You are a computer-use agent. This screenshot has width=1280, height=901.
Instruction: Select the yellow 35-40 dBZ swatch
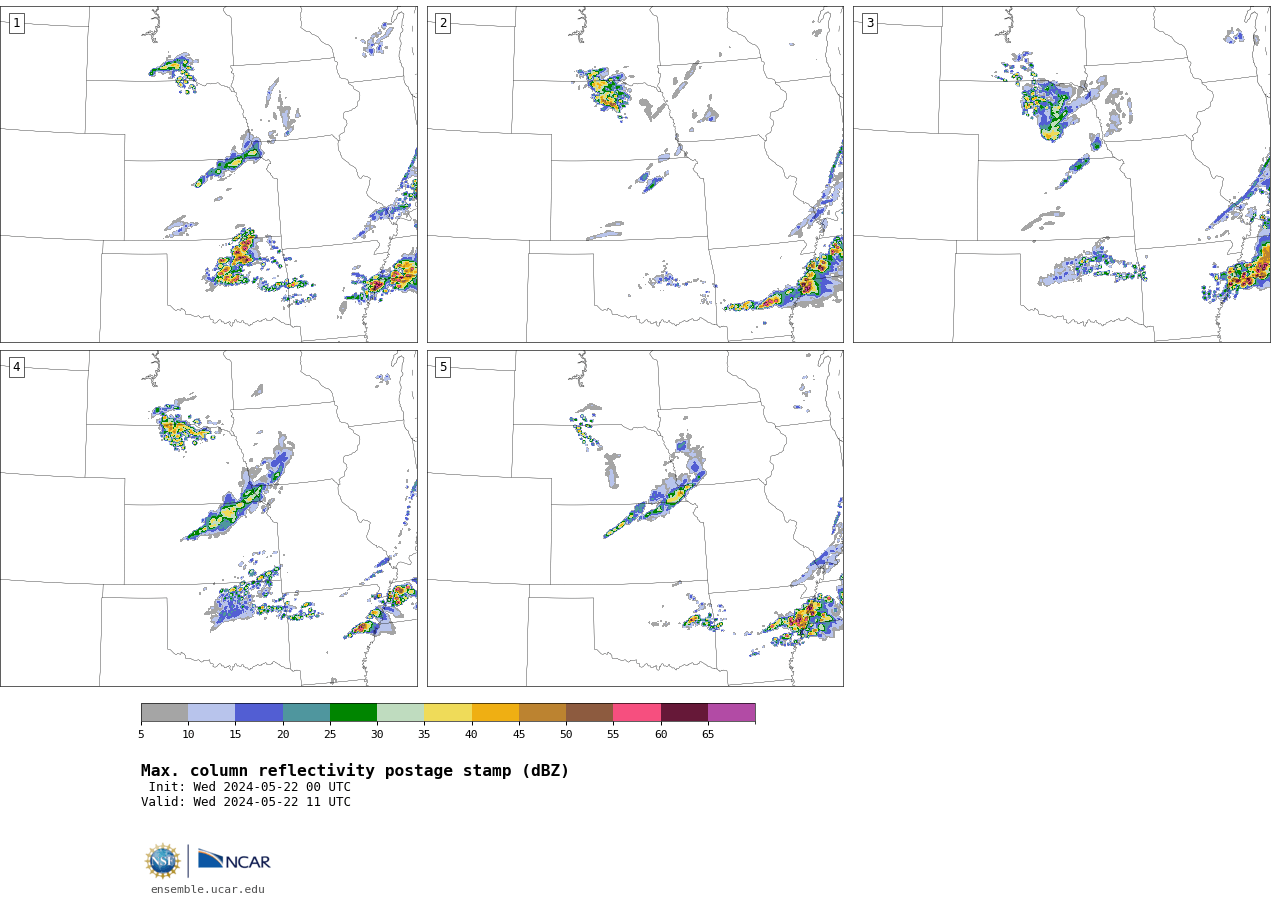coord(448,712)
